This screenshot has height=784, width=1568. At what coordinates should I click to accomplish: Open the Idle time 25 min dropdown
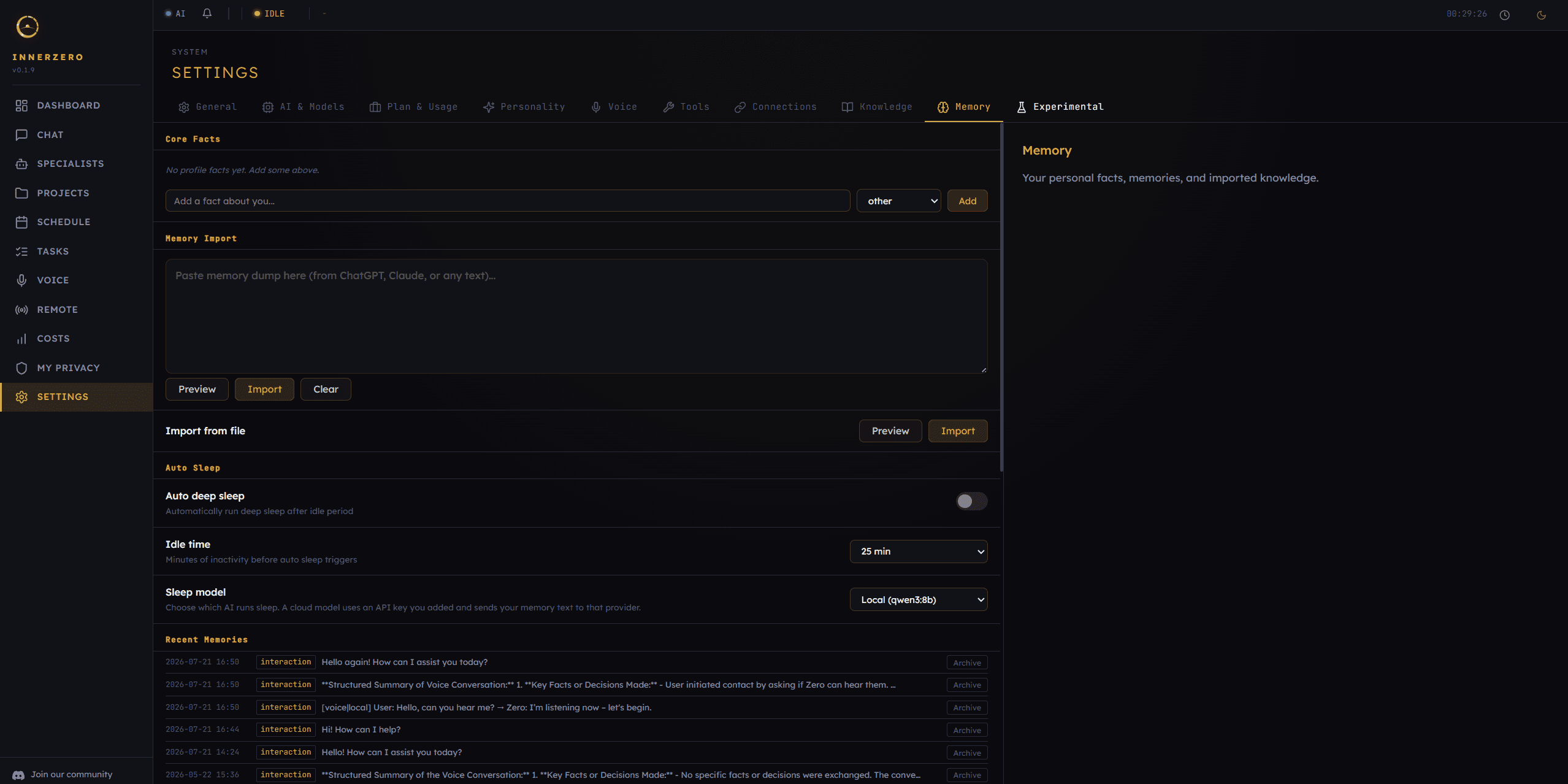coord(919,551)
